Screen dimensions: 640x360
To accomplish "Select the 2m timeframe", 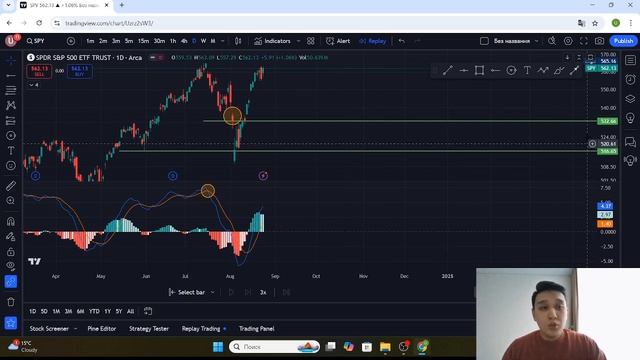I will 103,41.
